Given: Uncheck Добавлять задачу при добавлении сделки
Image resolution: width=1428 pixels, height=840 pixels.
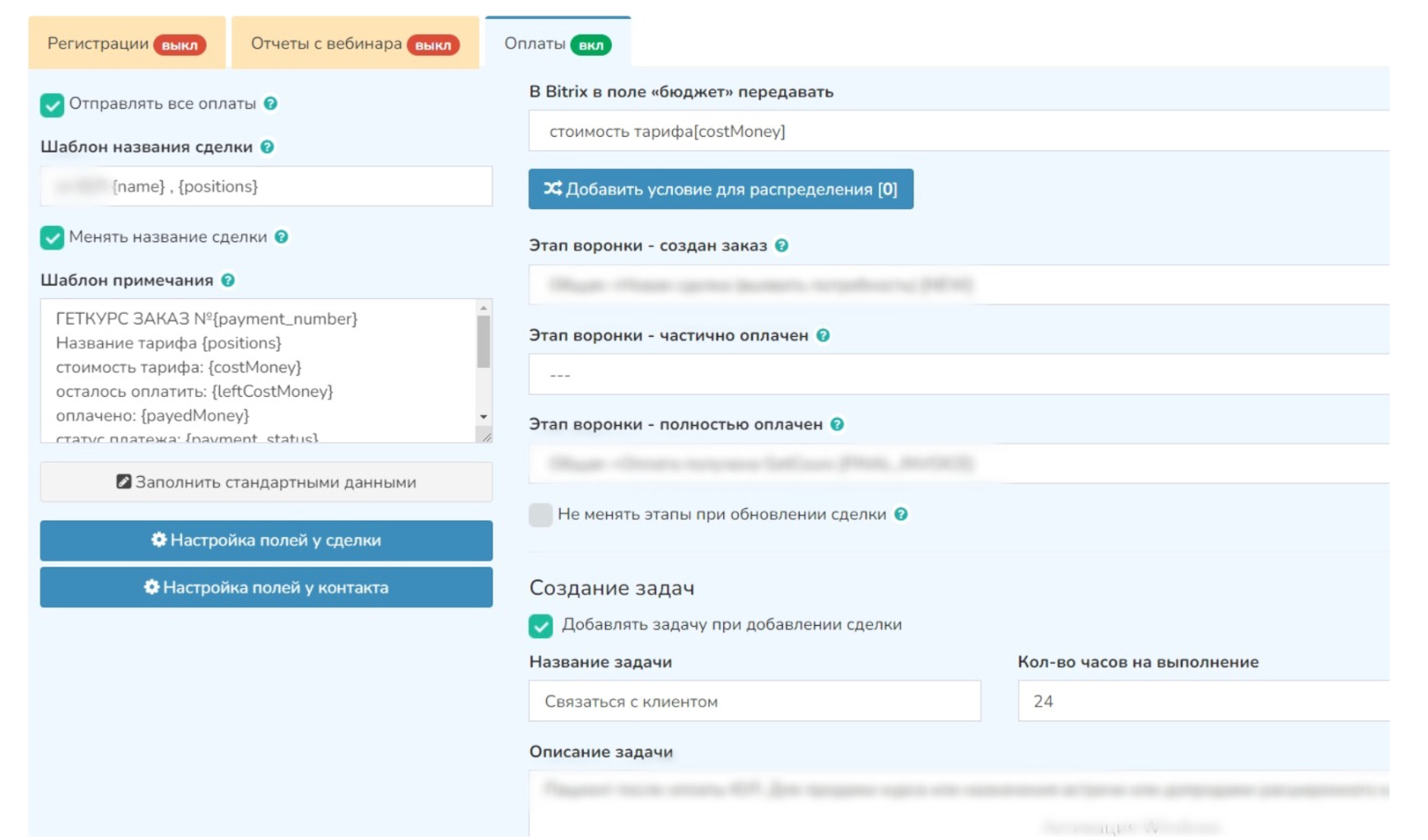Looking at the screenshot, I should (x=540, y=626).
